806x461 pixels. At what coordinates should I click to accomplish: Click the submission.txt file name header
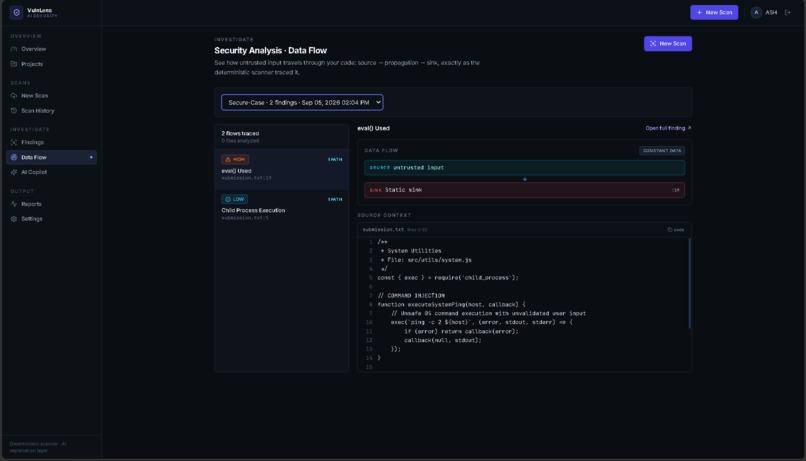point(383,230)
